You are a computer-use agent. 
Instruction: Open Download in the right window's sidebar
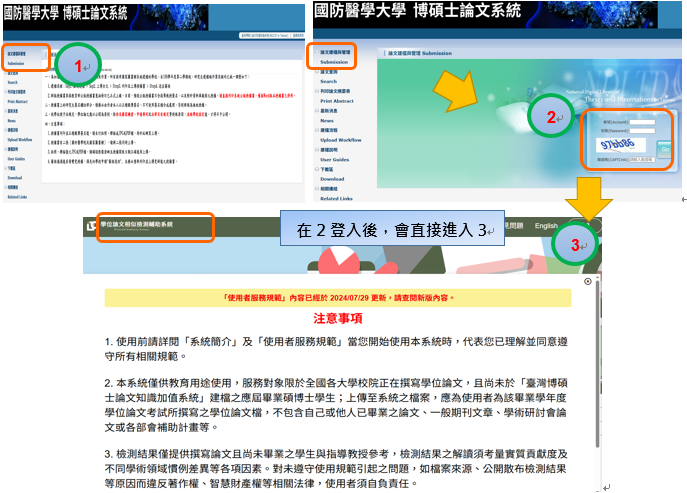(x=332, y=179)
